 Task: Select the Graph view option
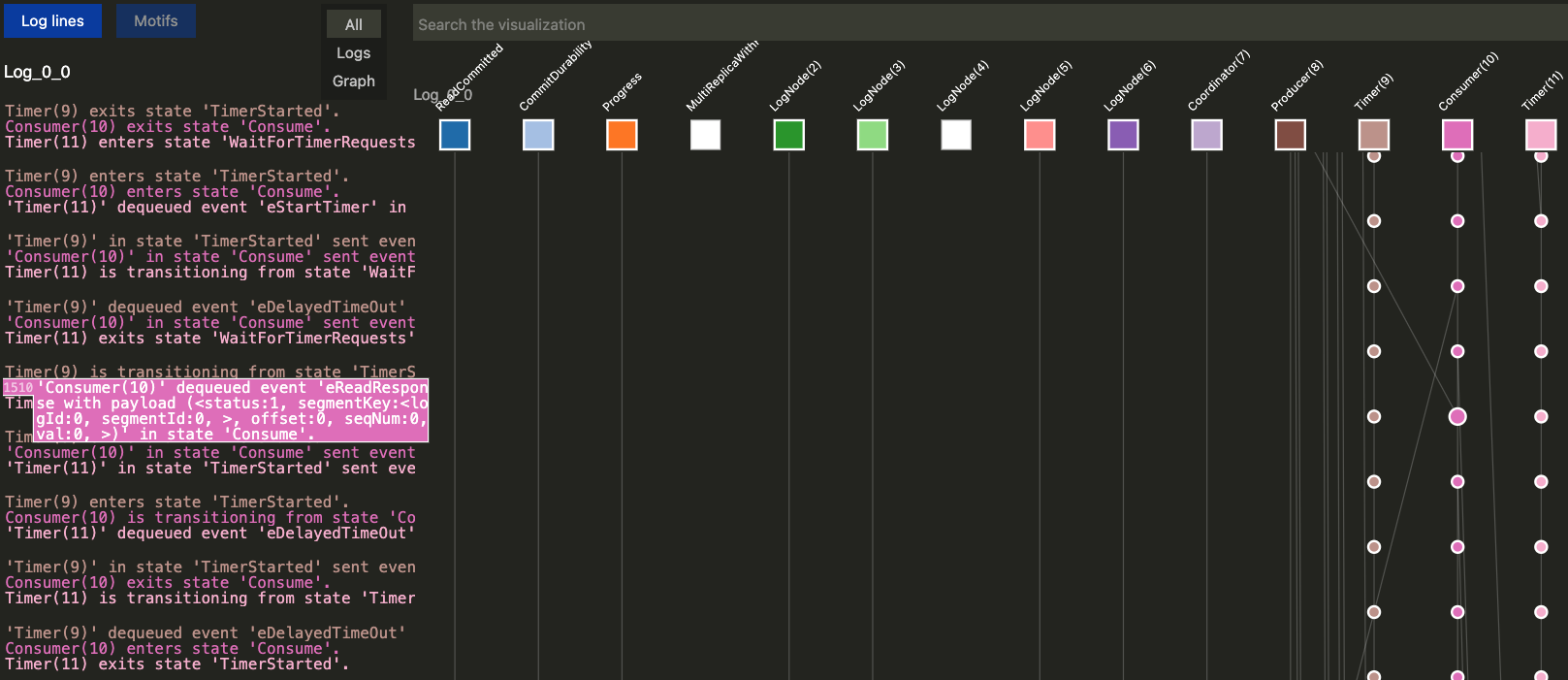pyautogui.click(x=354, y=81)
